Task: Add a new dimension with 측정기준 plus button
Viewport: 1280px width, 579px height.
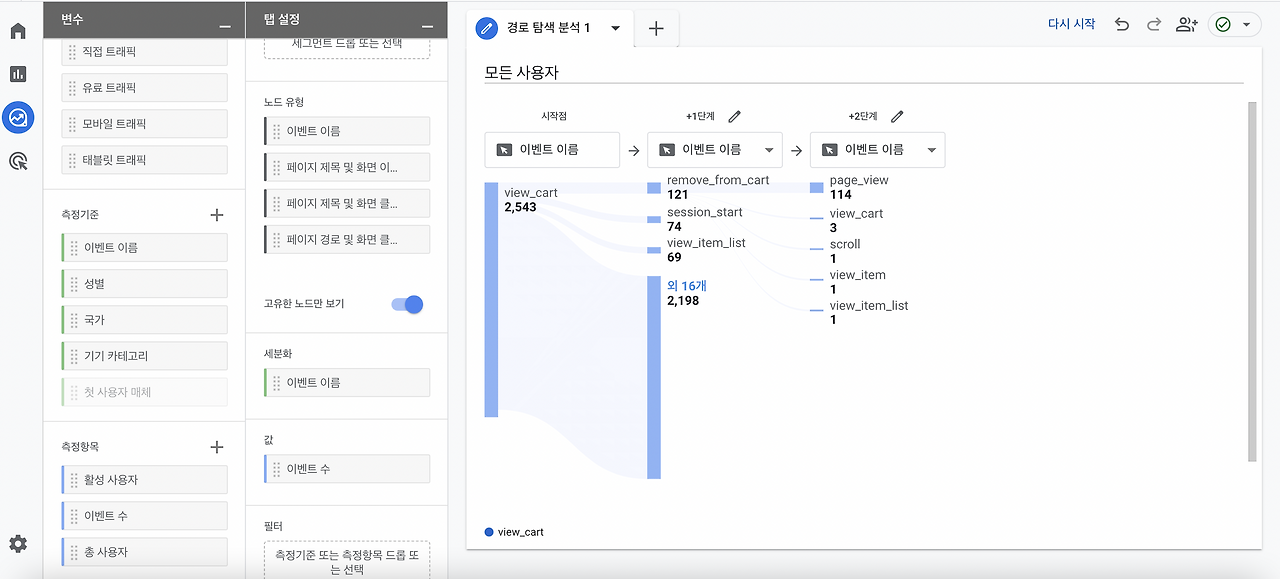Action: pos(216,213)
